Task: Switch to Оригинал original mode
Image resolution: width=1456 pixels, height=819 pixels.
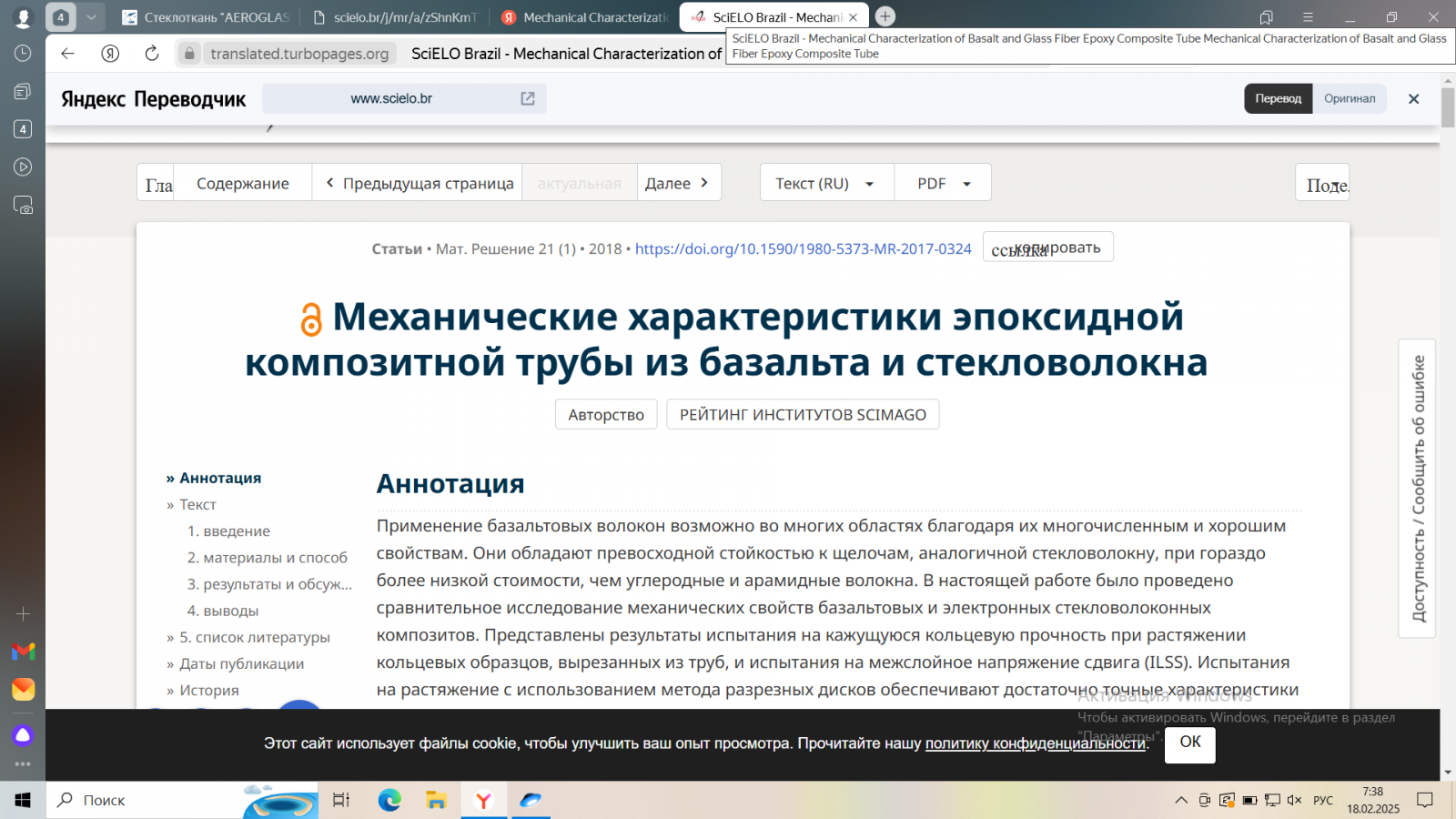Action: [1350, 98]
